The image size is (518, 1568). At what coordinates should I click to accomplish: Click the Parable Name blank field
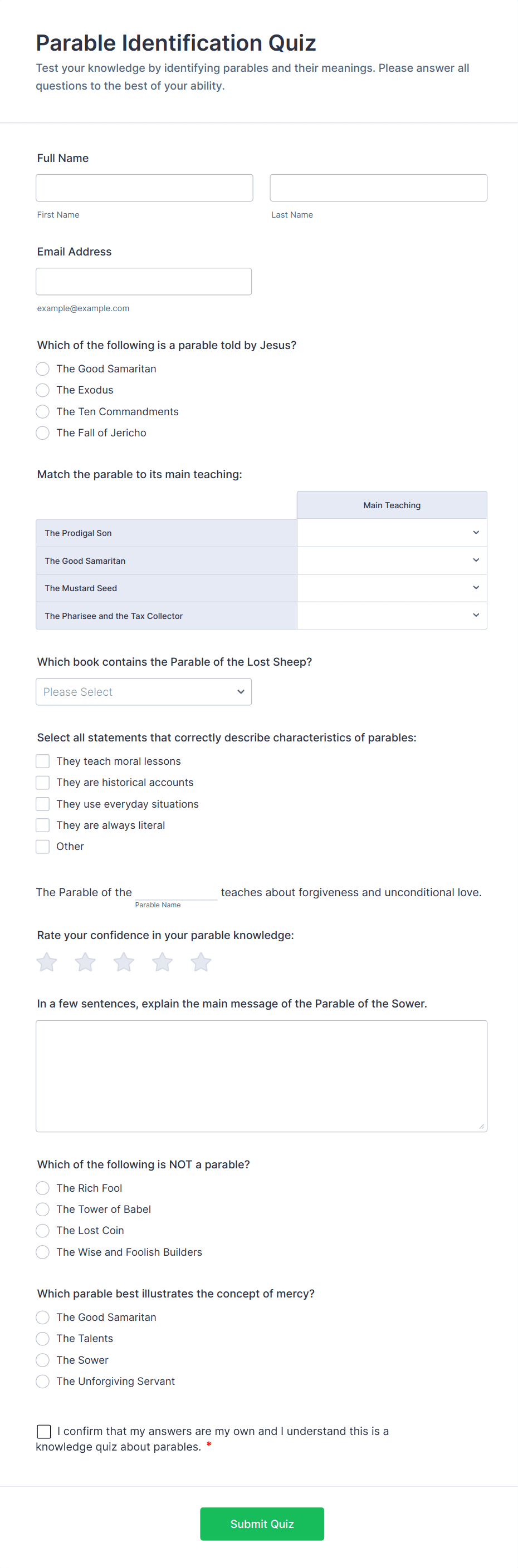[x=176, y=892]
